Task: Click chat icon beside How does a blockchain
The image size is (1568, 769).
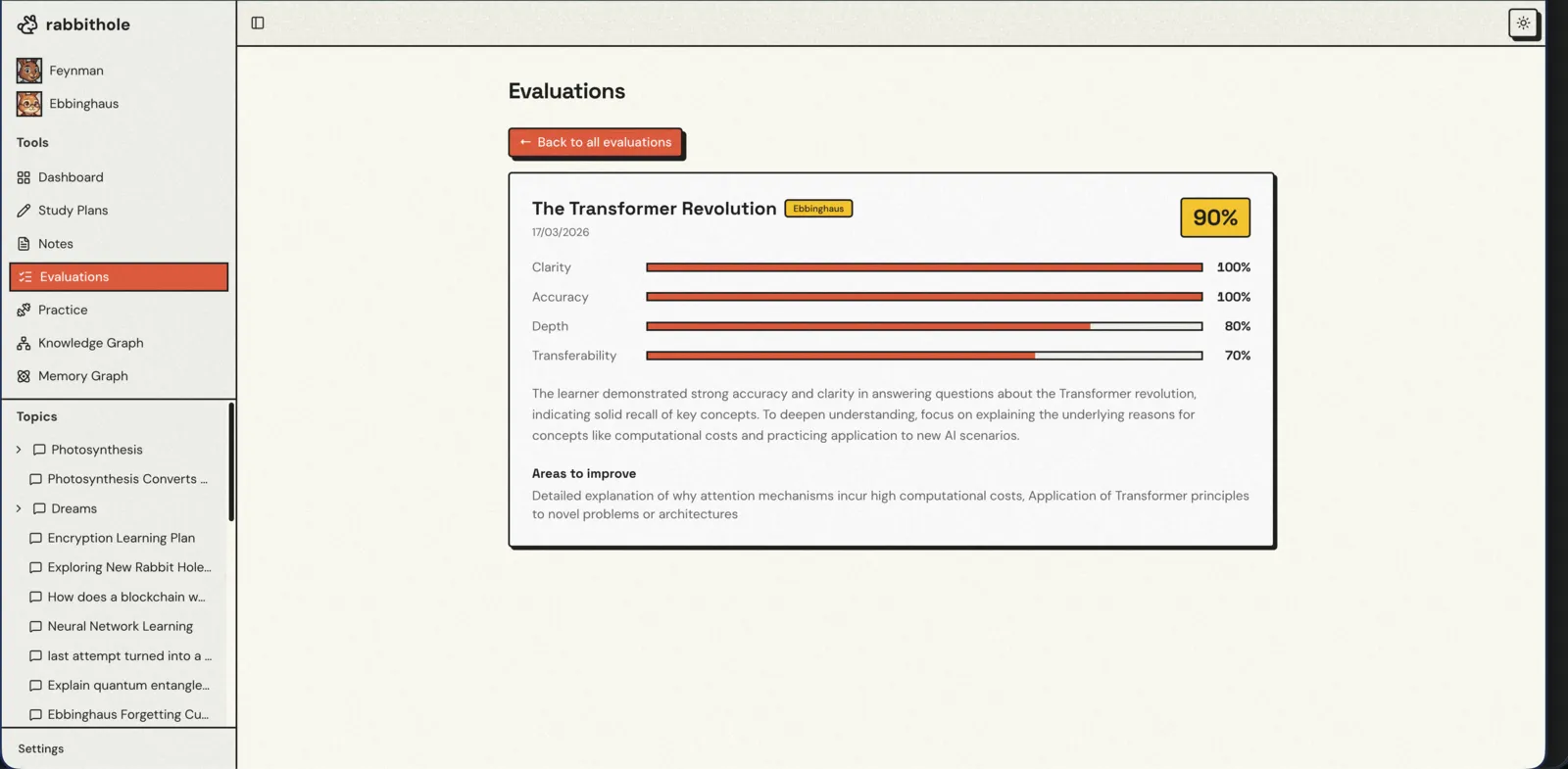Action: 35,597
